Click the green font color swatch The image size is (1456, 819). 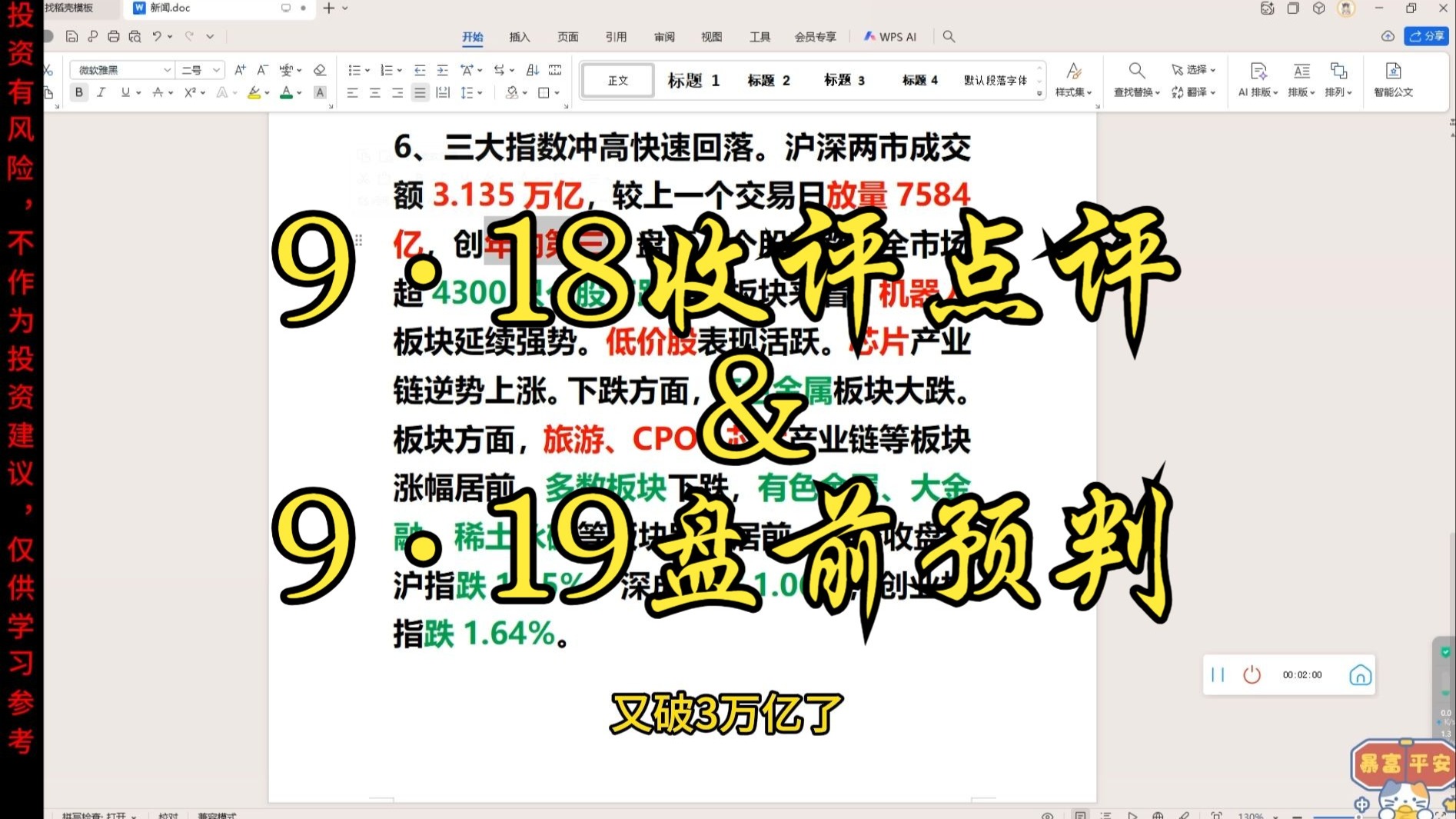coord(286,93)
